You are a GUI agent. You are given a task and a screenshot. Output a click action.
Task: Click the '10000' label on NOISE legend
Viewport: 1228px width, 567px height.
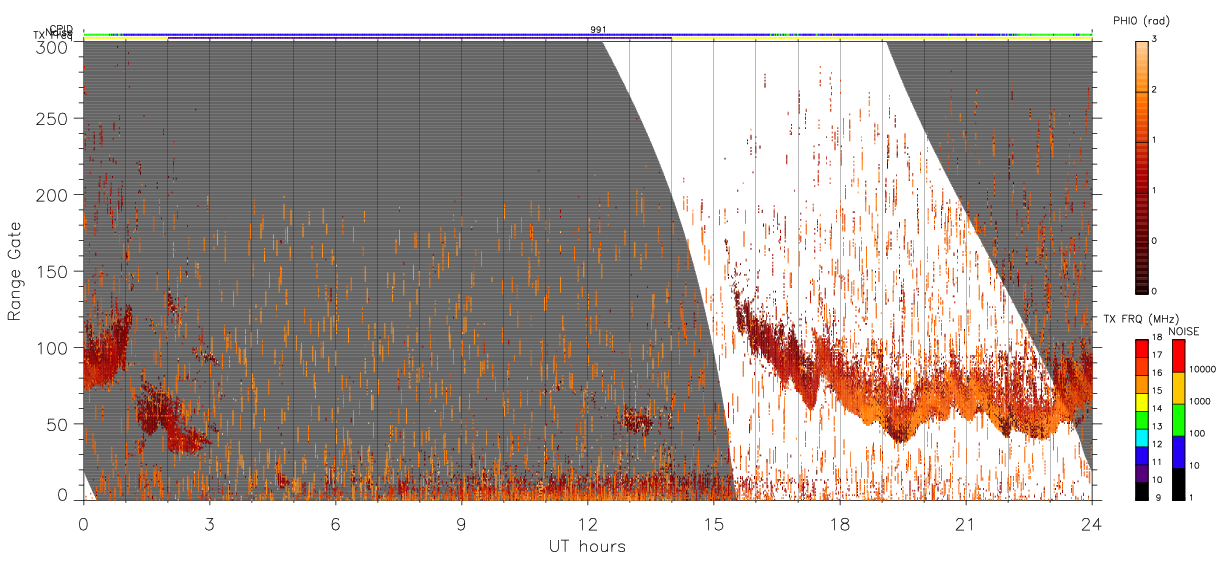[1203, 369]
